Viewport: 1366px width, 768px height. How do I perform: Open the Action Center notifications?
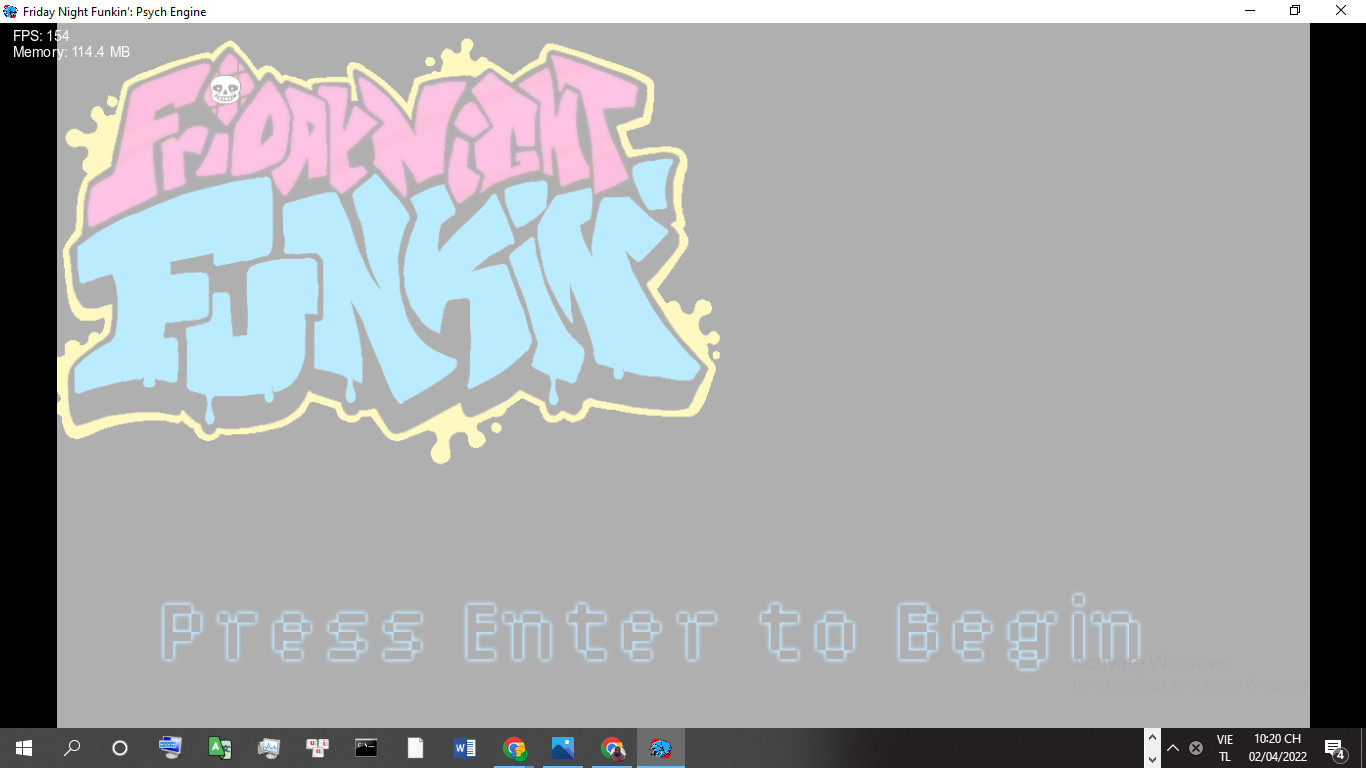1334,748
